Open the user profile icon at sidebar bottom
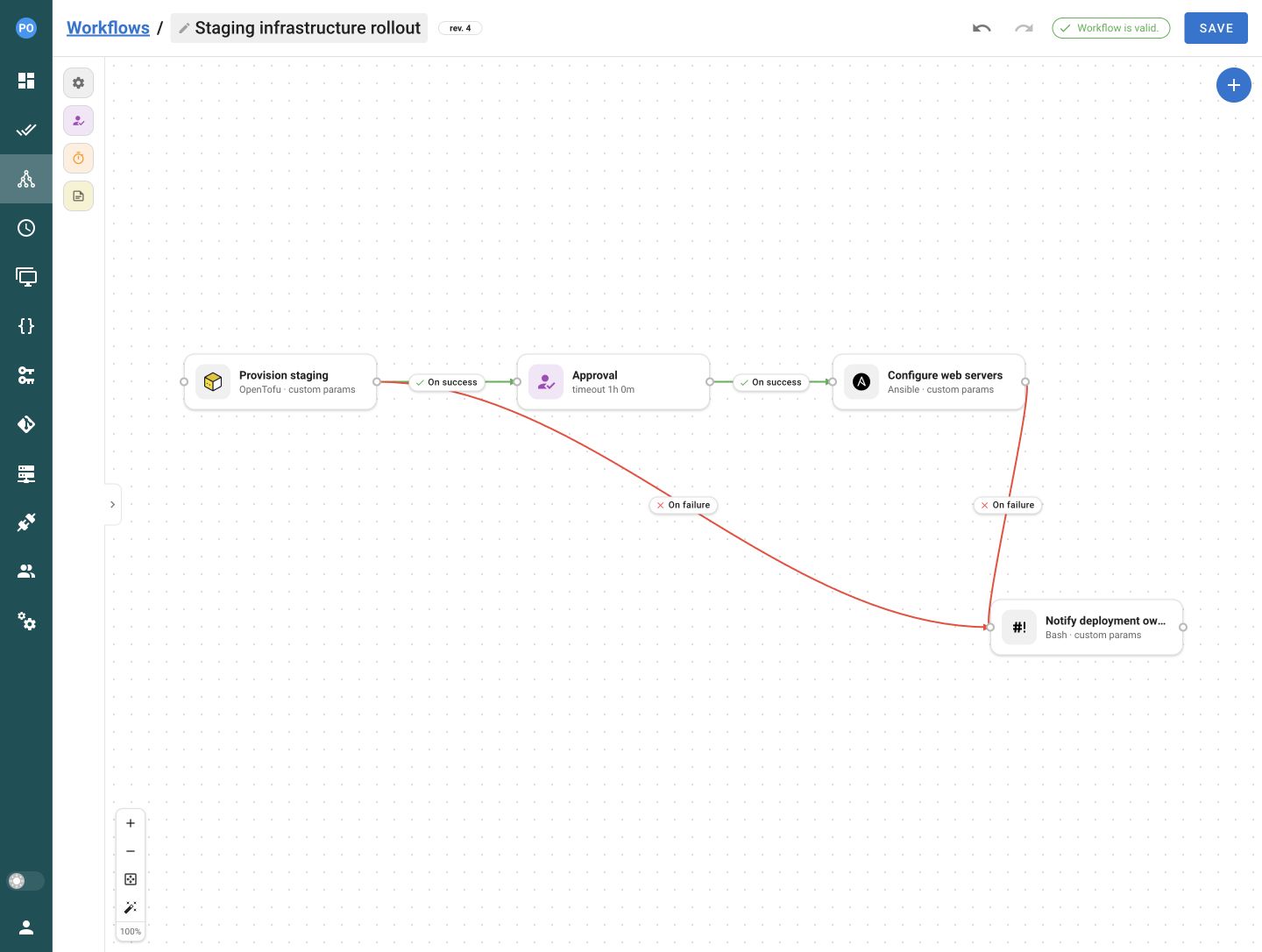The image size is (1262, 952). coord(26,927)
